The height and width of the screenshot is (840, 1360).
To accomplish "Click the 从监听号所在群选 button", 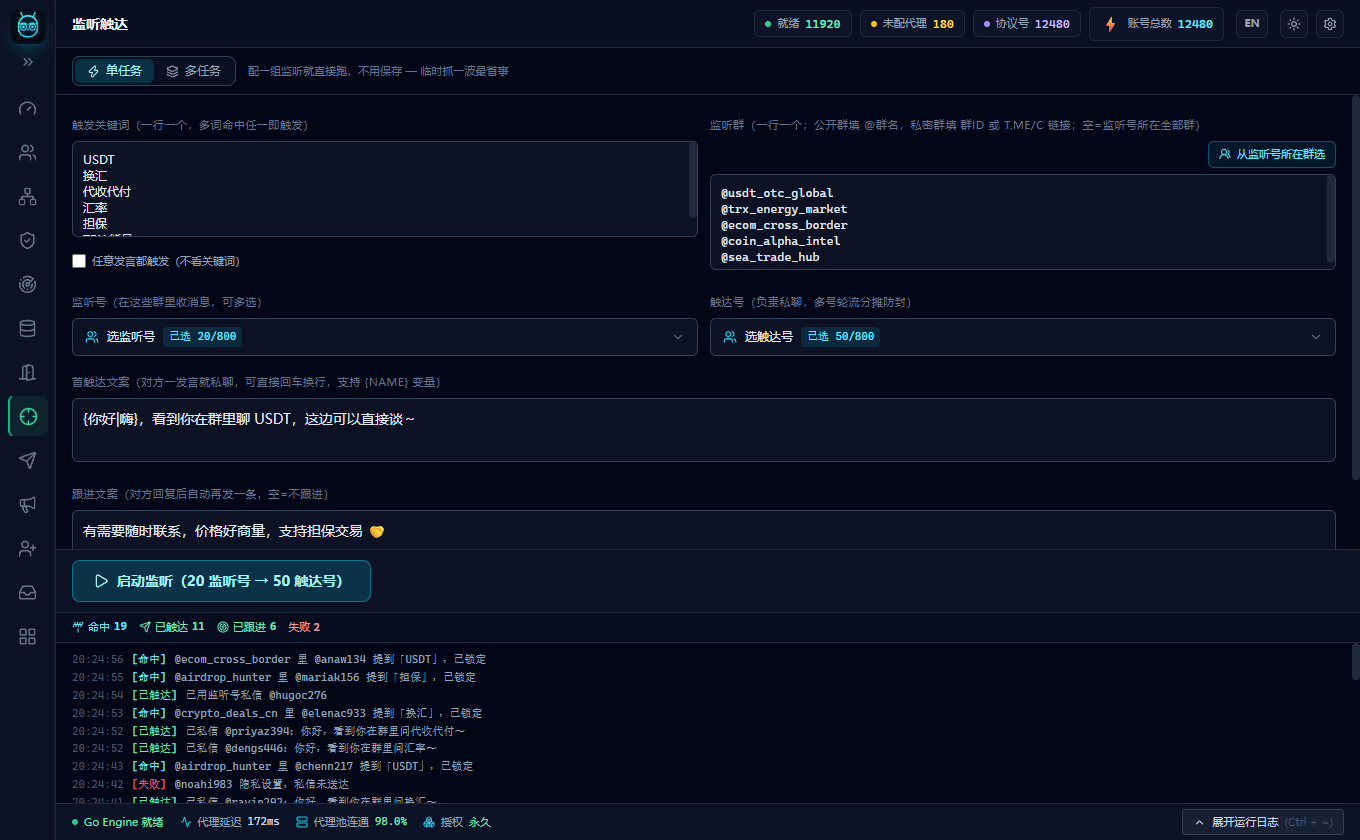I will 1272,154.
